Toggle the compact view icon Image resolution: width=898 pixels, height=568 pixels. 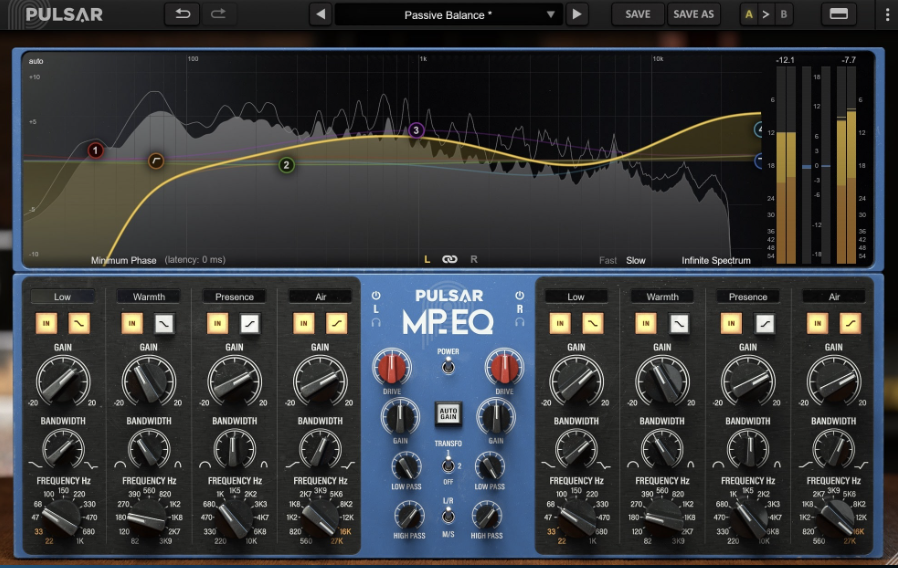838,14
